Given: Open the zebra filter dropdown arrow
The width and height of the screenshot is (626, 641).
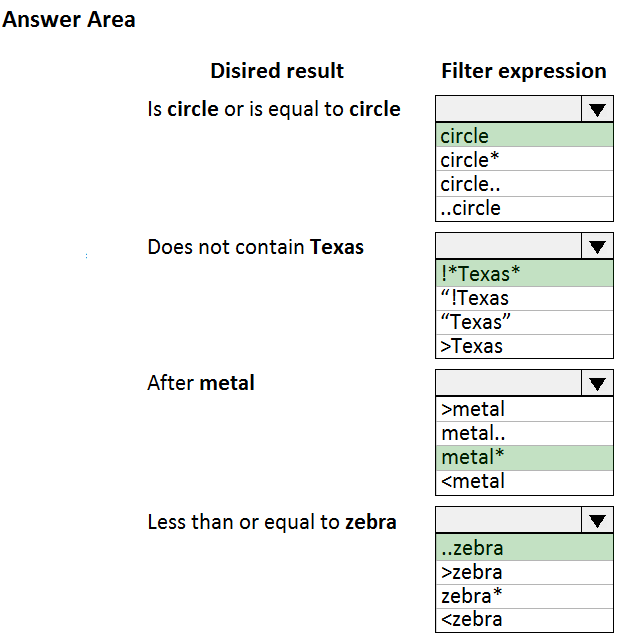Looking at the screenshot, I should tap(597, 520).
